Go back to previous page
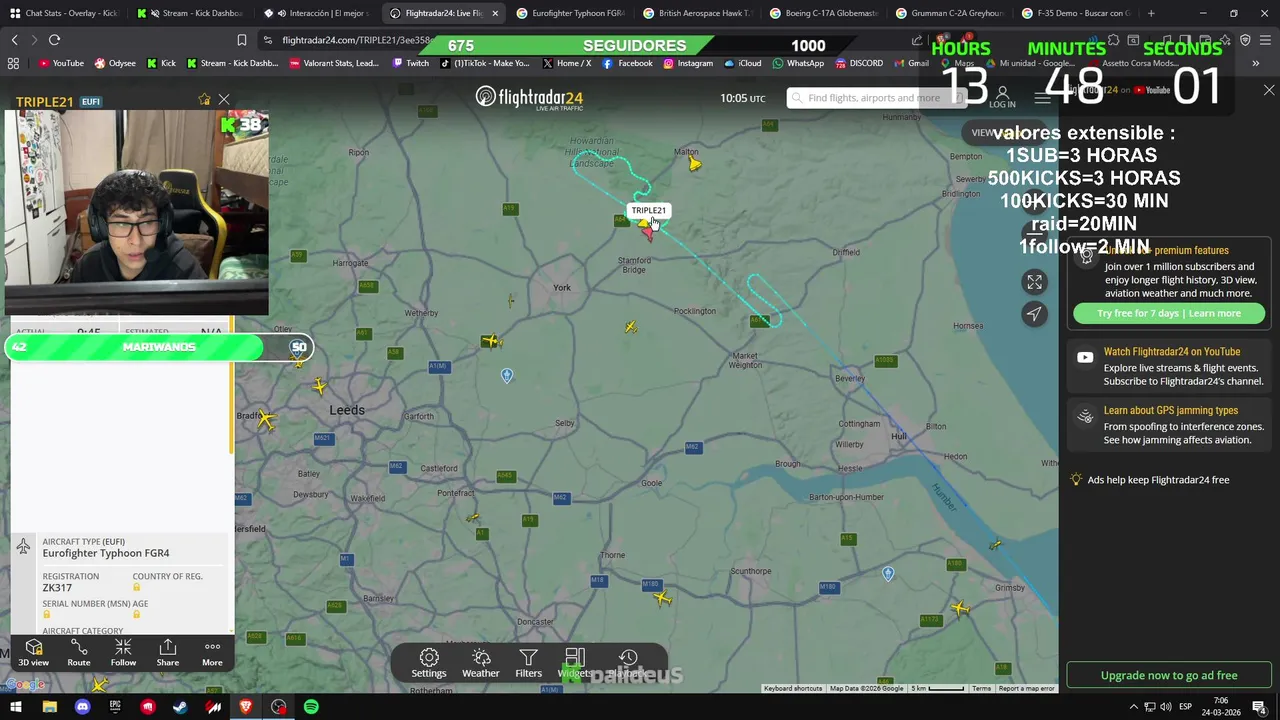This screenshot has height=720, width=1280. (x=14, y=40)
